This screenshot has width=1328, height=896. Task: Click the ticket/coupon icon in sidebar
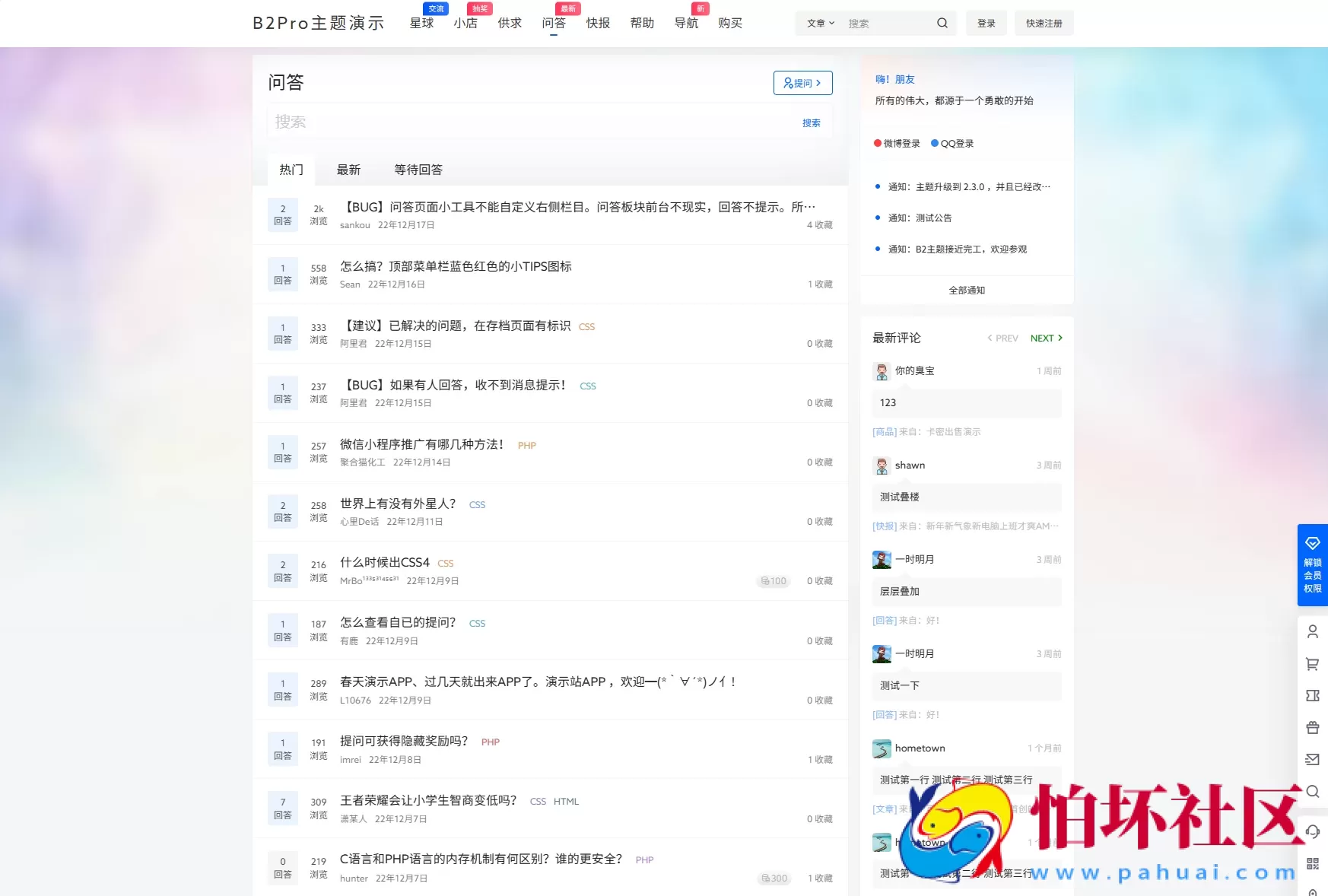(x=1312, y=695)
